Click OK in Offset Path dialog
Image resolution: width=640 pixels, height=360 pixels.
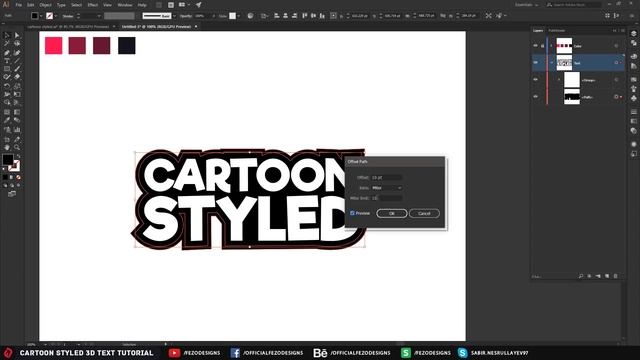(392, 213)
